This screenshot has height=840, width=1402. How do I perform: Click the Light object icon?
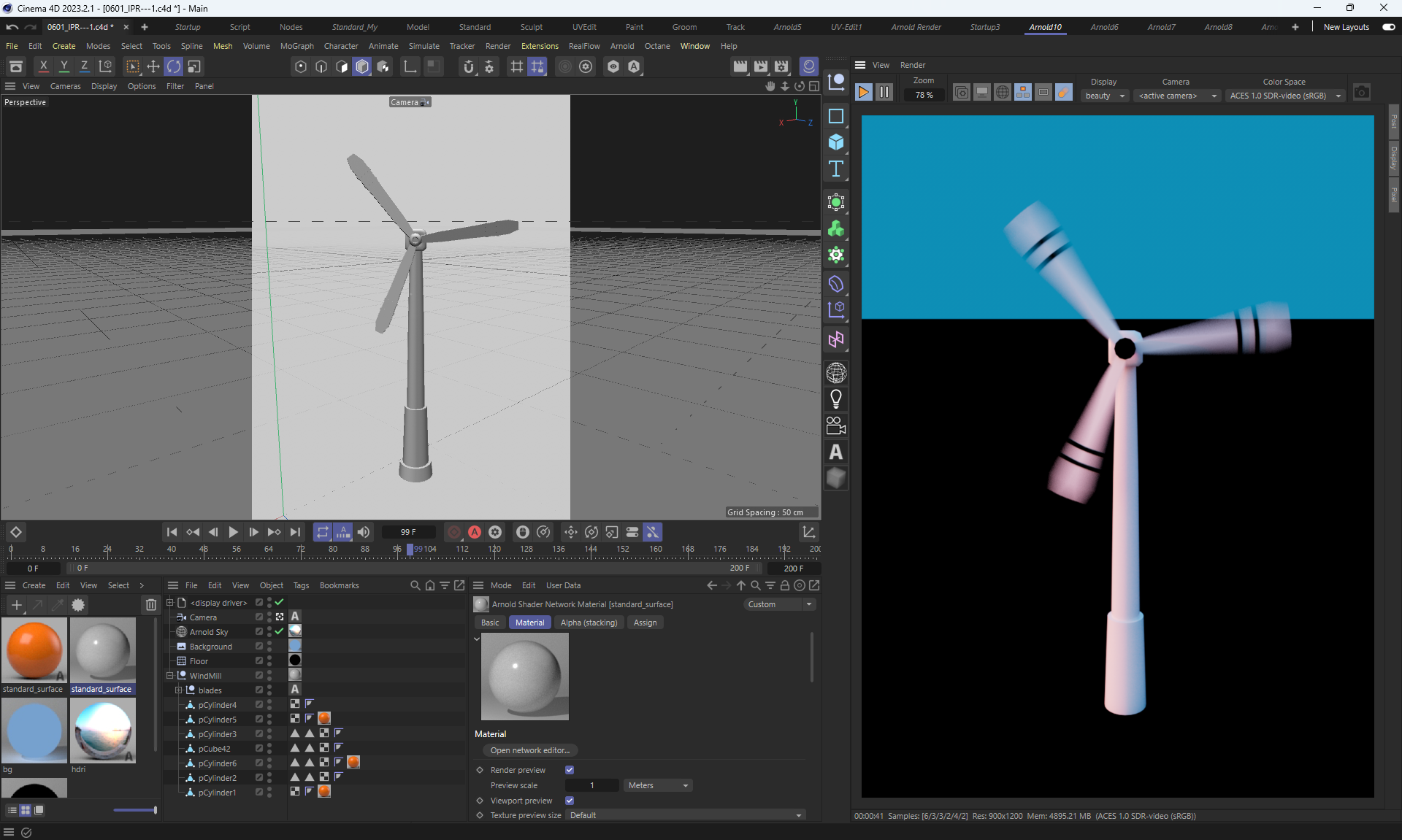836,399
